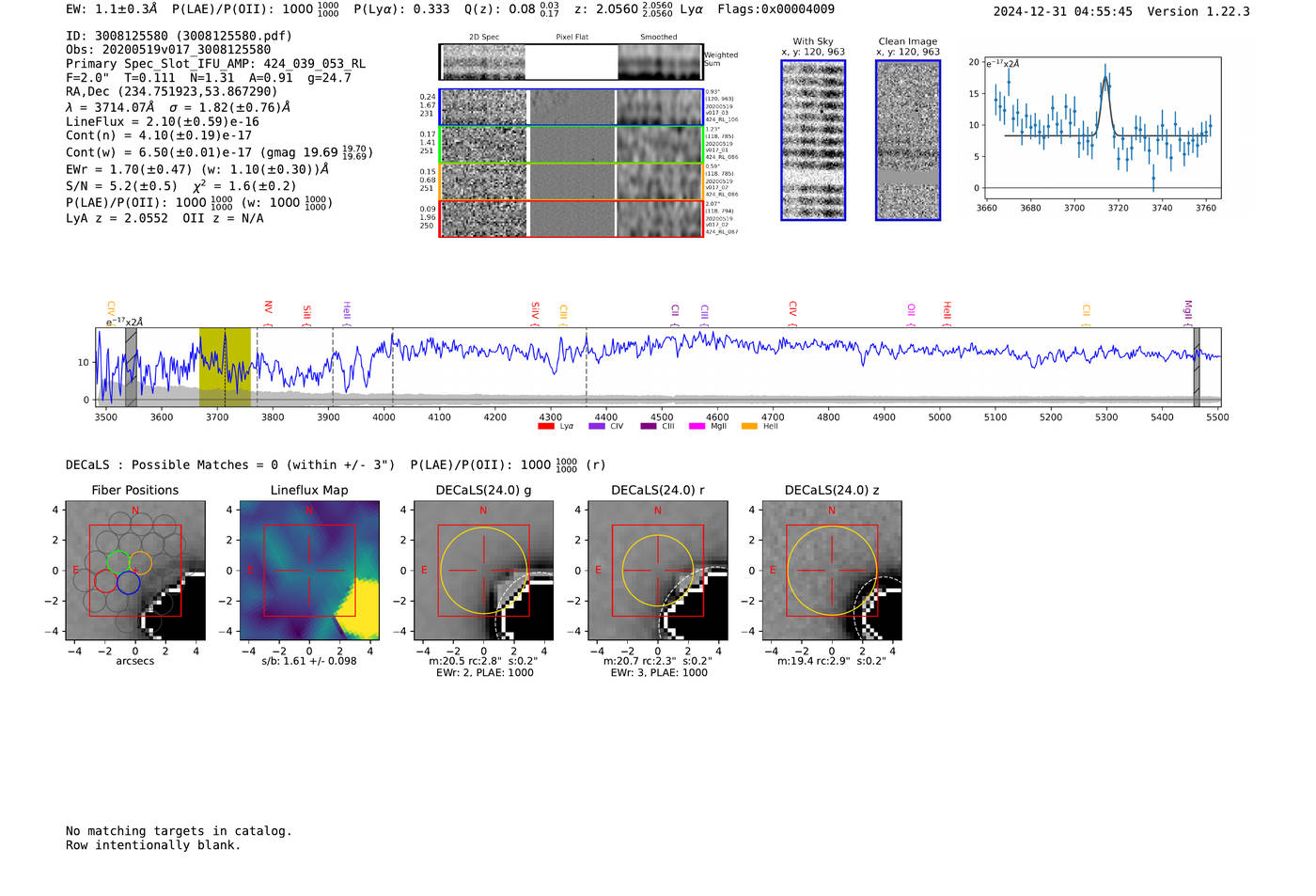Open the With Sky image thumbnail
Screen dimensions: 1316x896
coord(813,140)
